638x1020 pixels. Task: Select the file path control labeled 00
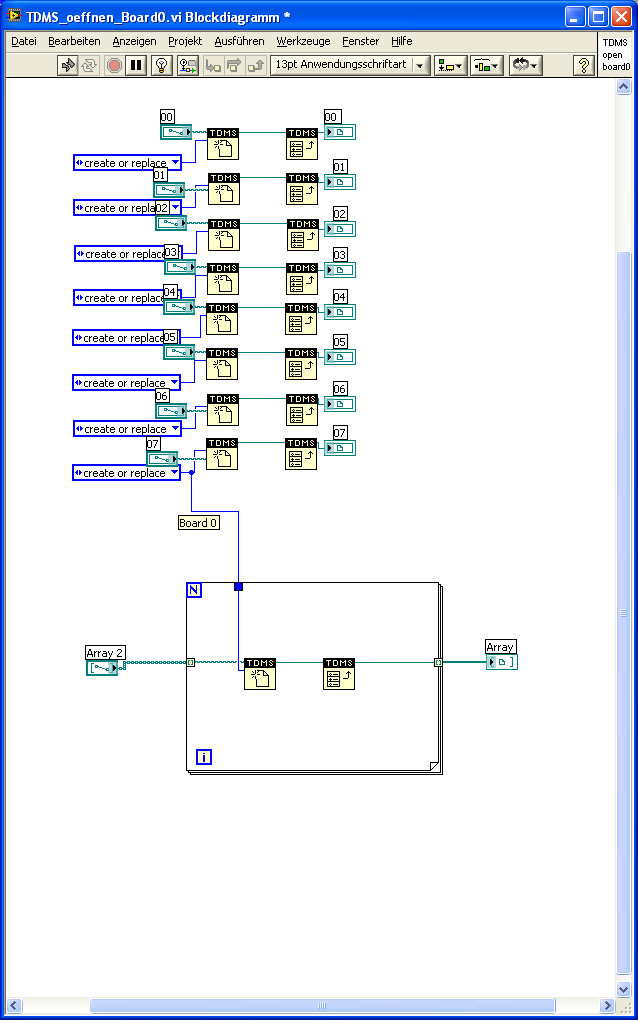176,132
